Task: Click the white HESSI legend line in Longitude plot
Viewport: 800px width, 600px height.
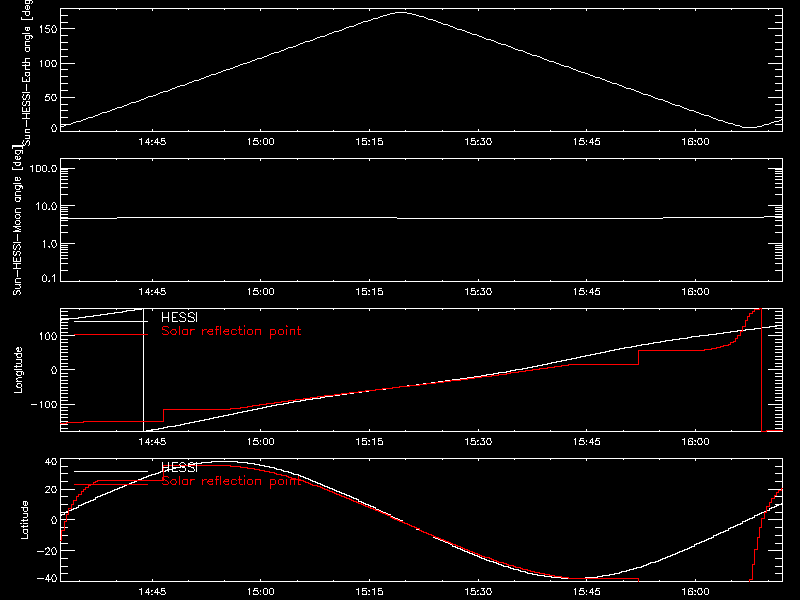Action: point(111,321)
